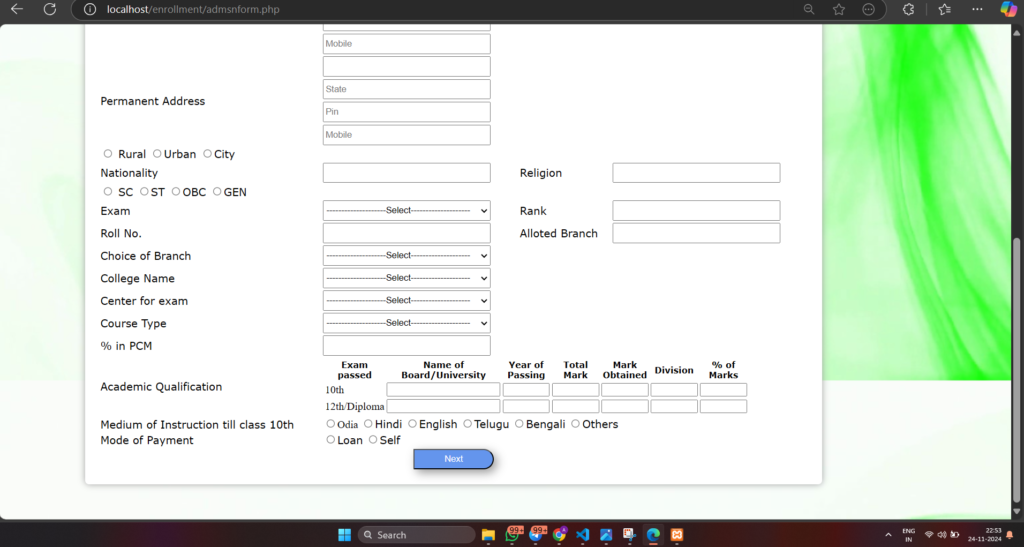Screen dimensions: 1024x547
Task: Focus 12th/Diploma Year of Passing field
Action: coord(526,406)
